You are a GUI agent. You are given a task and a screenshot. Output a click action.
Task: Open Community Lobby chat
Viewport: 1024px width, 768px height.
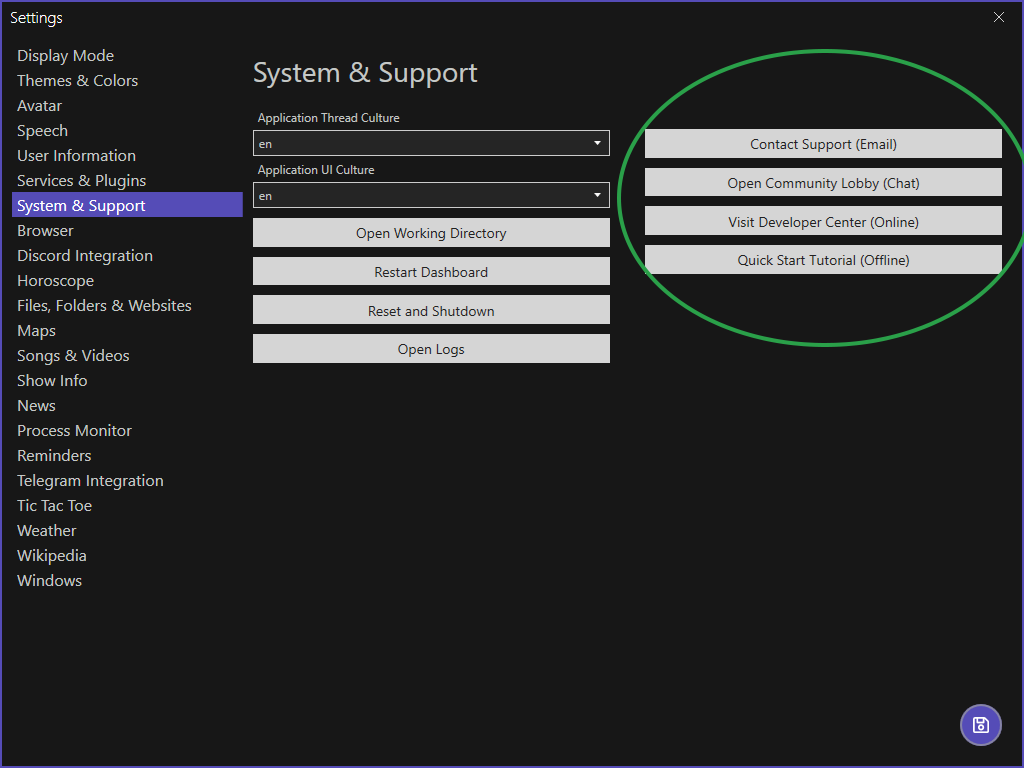pyautogui.click(x=823, y=183)
